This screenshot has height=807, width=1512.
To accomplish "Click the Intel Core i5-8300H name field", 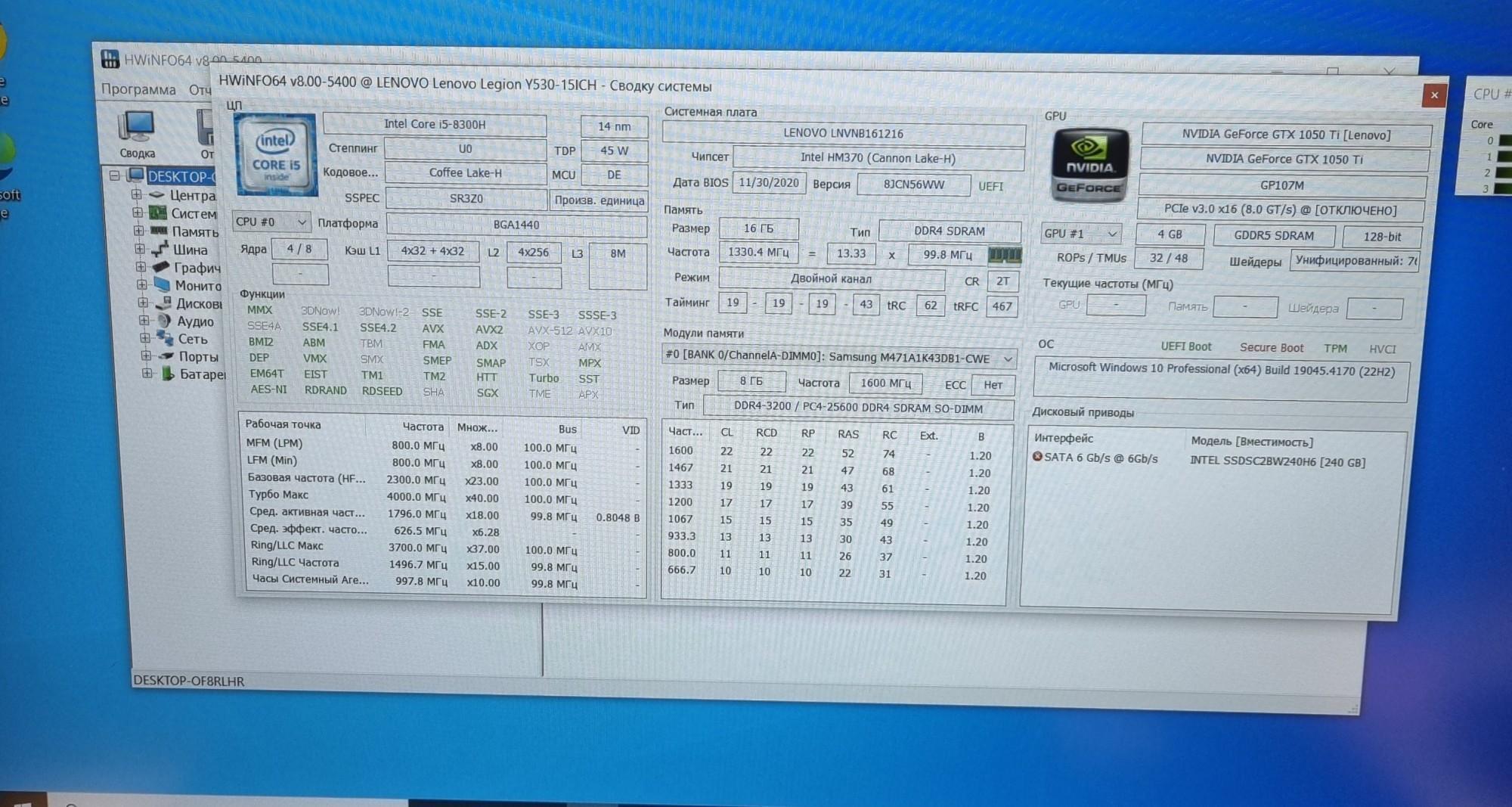I will (435, 124).
